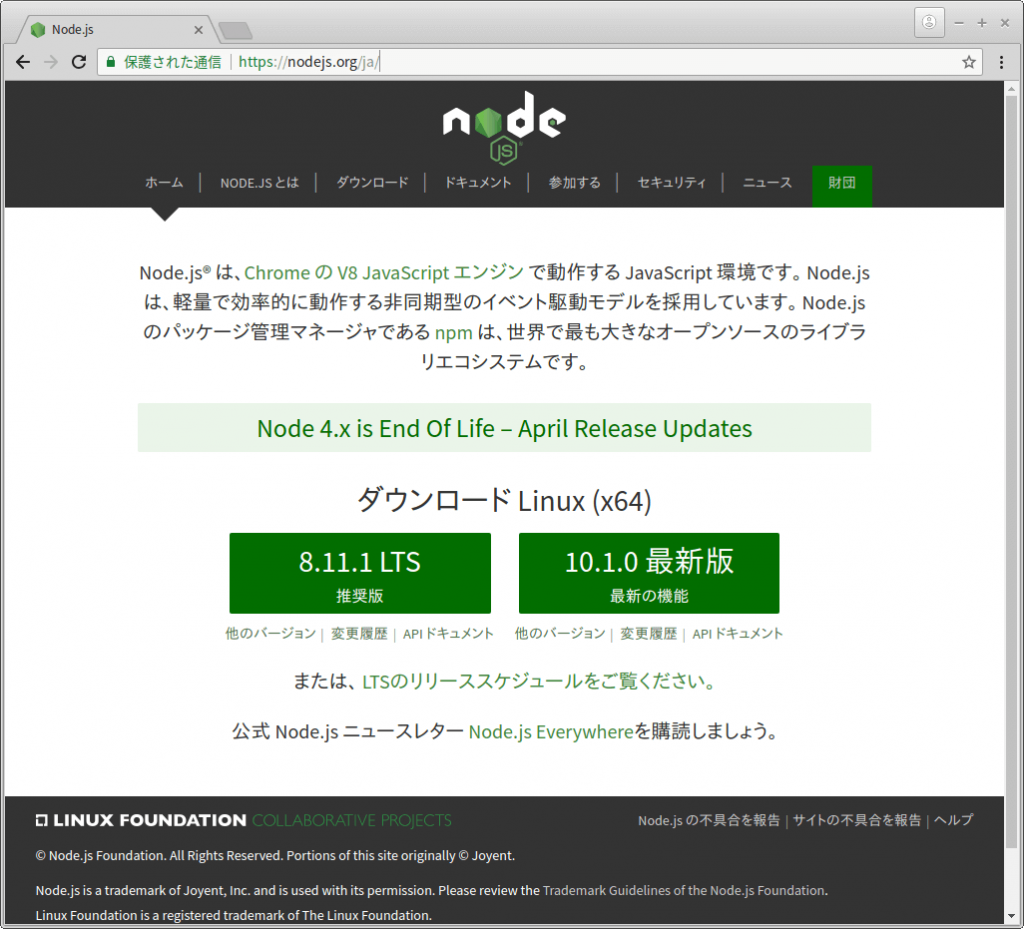Select the Node.js browser tab

pos(118,30)
